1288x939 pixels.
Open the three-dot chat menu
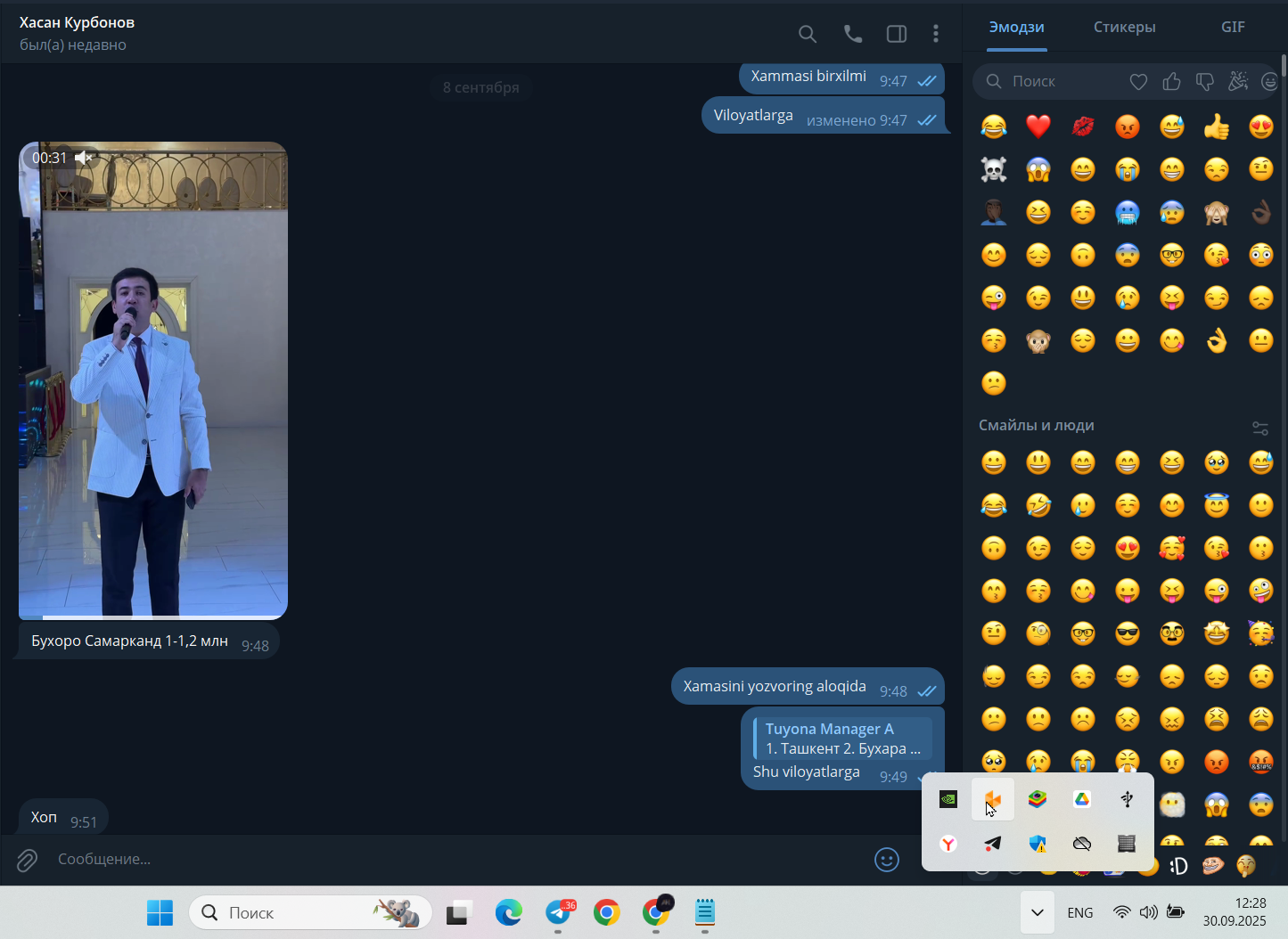[935, 34]
